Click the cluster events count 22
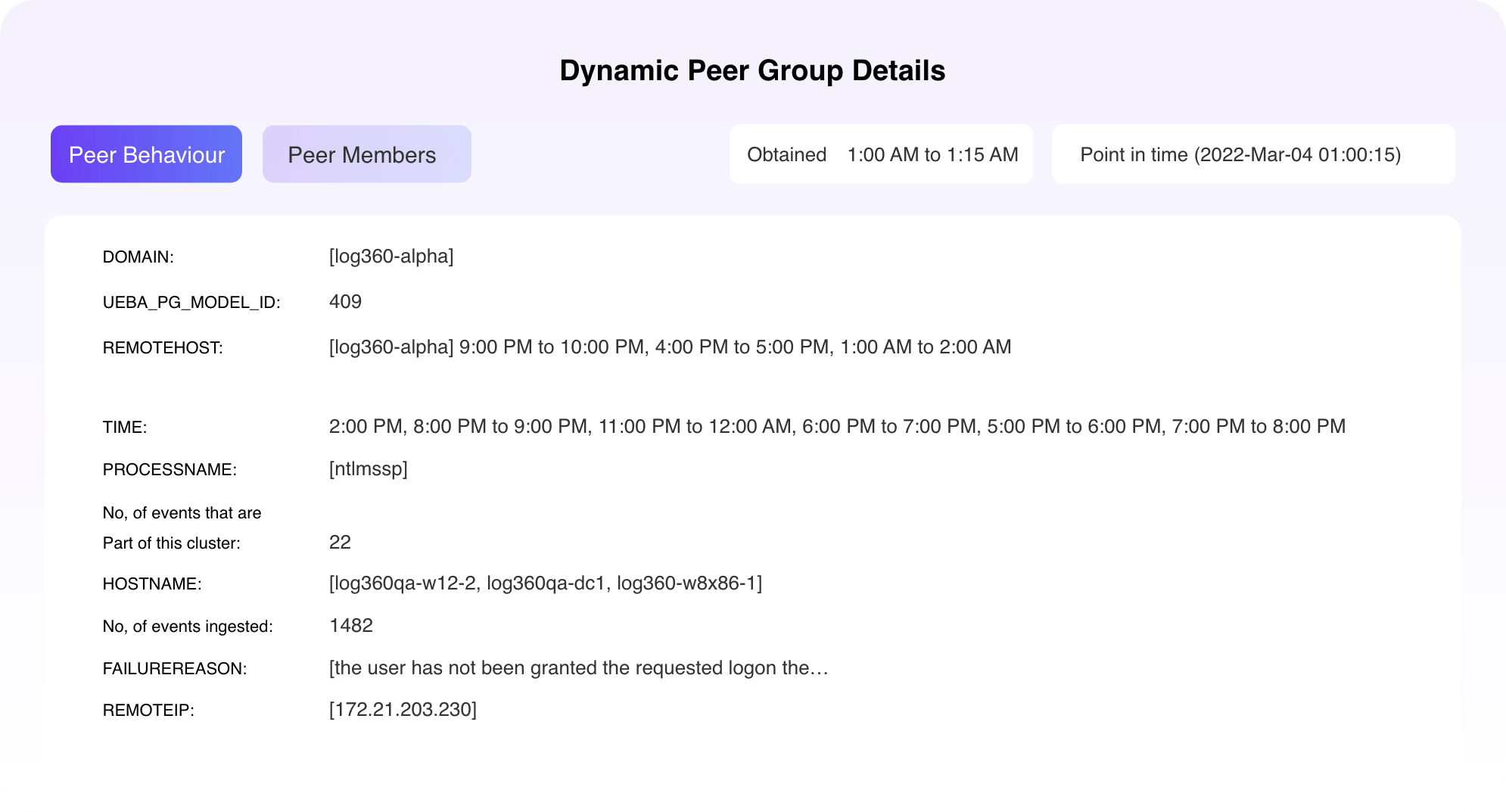The height and width of the screenshot is (812, 1506). coord(340,542)
